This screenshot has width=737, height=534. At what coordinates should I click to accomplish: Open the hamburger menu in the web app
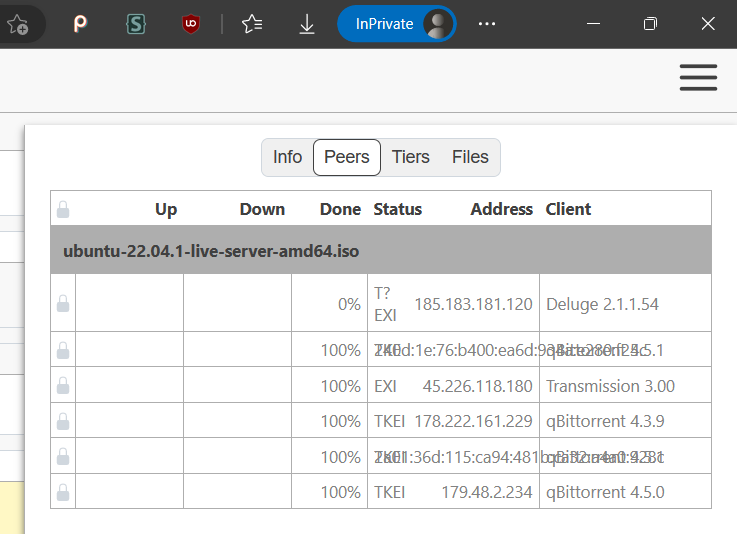coord(698,78)
